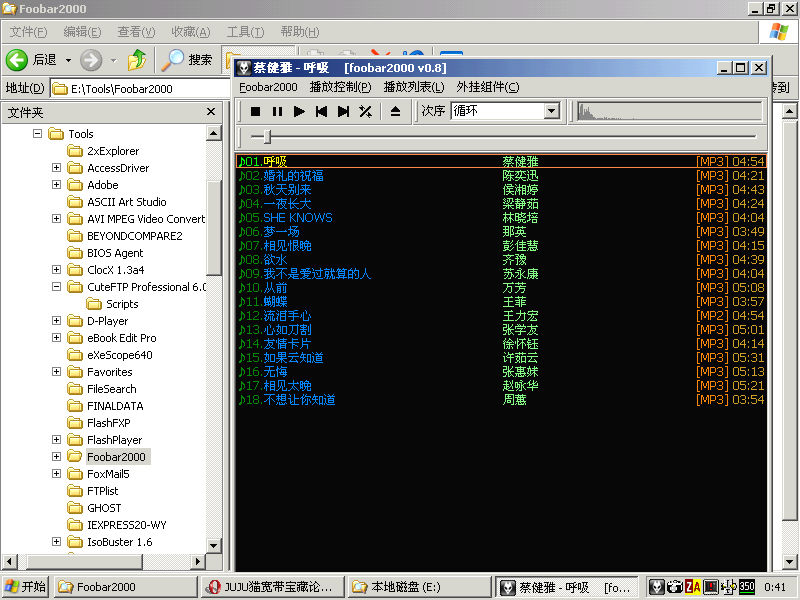Switch to Foobar2000 folder taskbar button
800x600 pixels.
coord(126,587)
